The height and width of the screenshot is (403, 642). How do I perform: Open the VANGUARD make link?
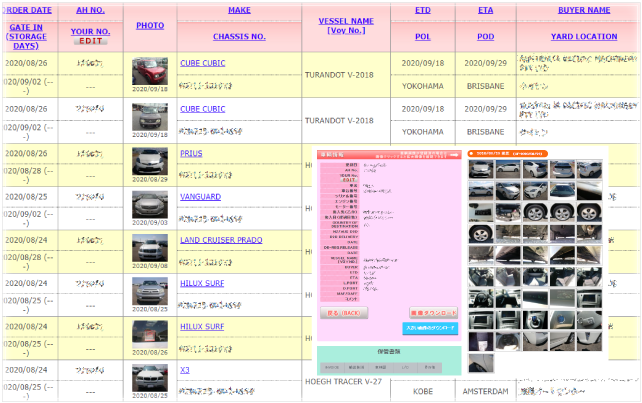pos(201,197)
